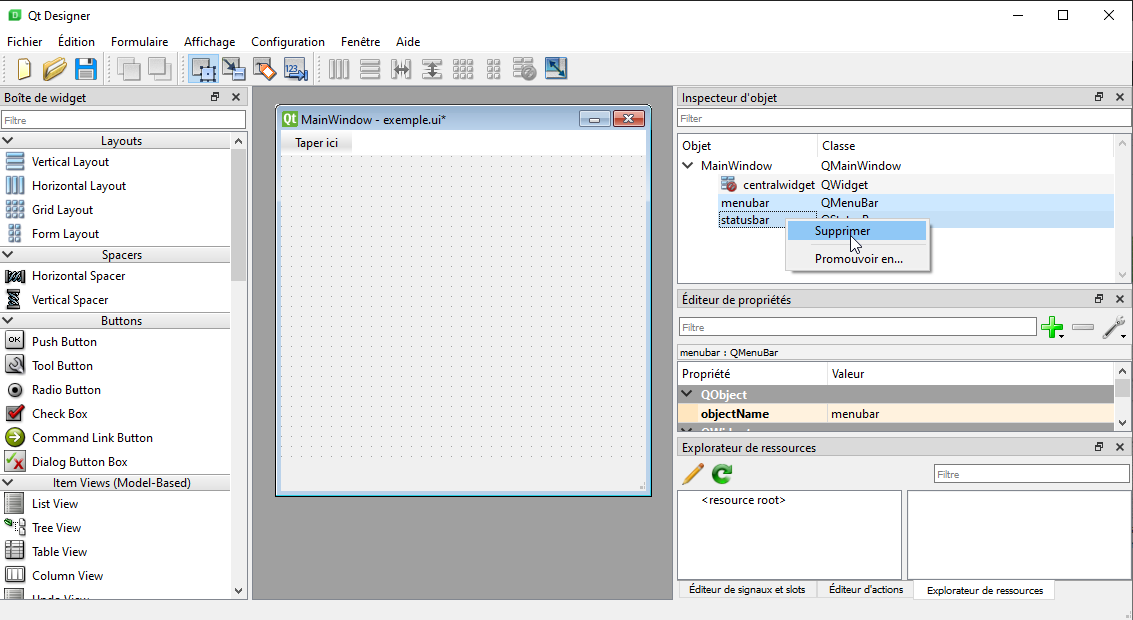Open the Édition menu

click(76, 42)
